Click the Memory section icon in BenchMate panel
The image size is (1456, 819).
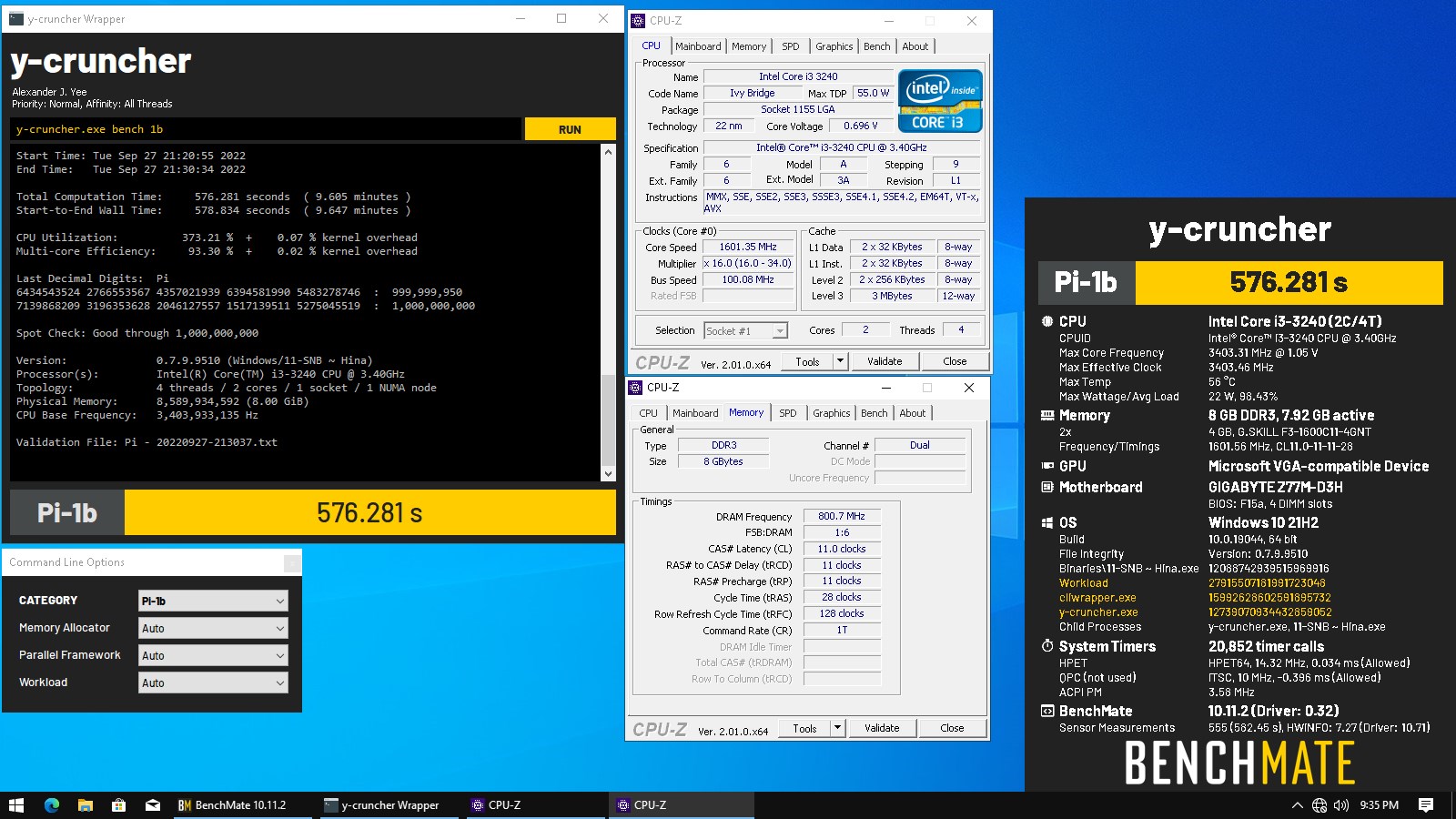(x=1047, y=415)
